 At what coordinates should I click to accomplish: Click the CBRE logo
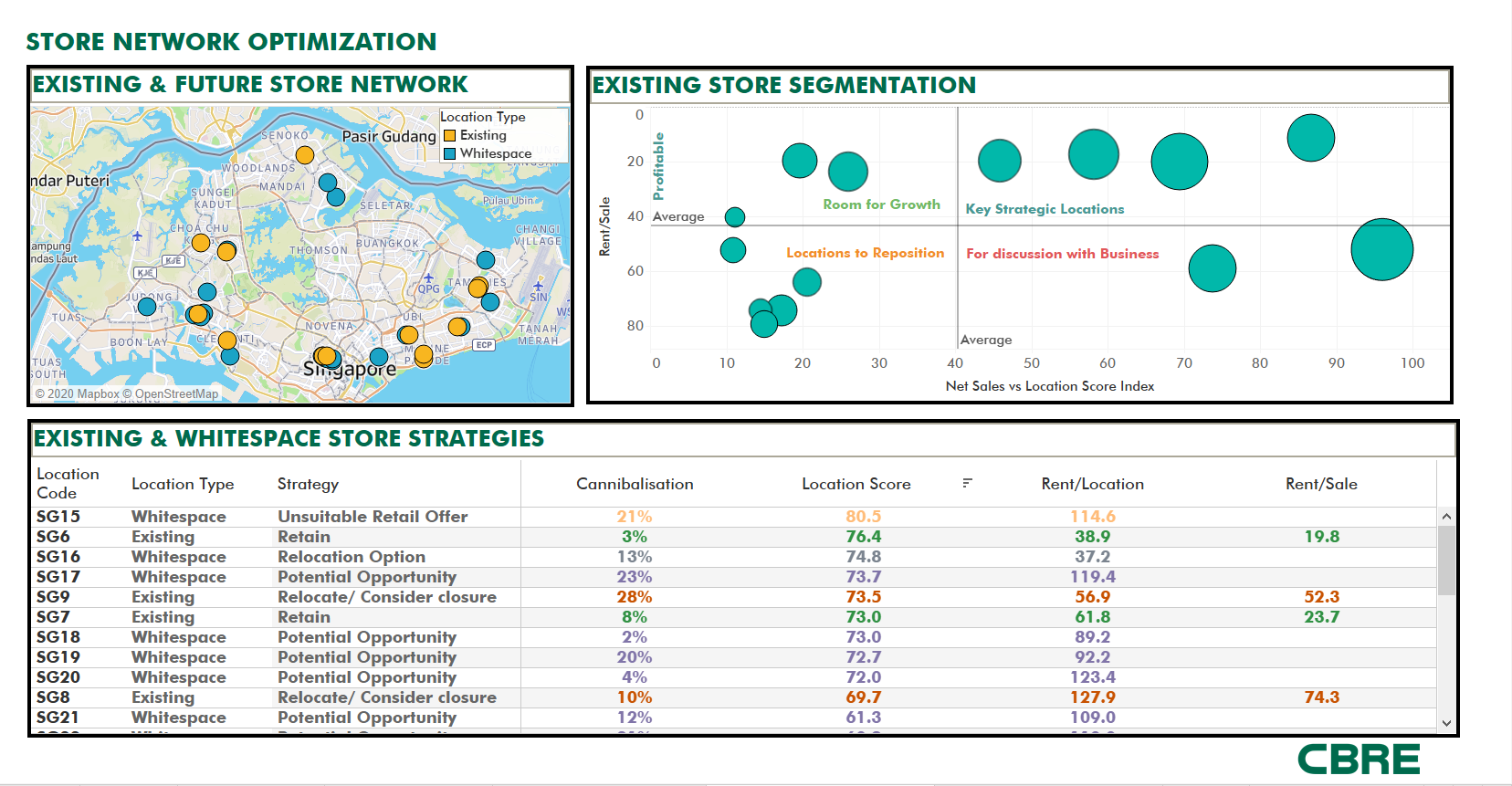(x=1359, y=760)
